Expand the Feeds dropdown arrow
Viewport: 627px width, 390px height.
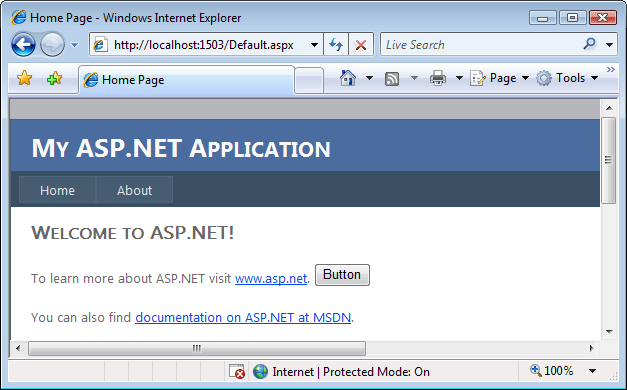415,78
